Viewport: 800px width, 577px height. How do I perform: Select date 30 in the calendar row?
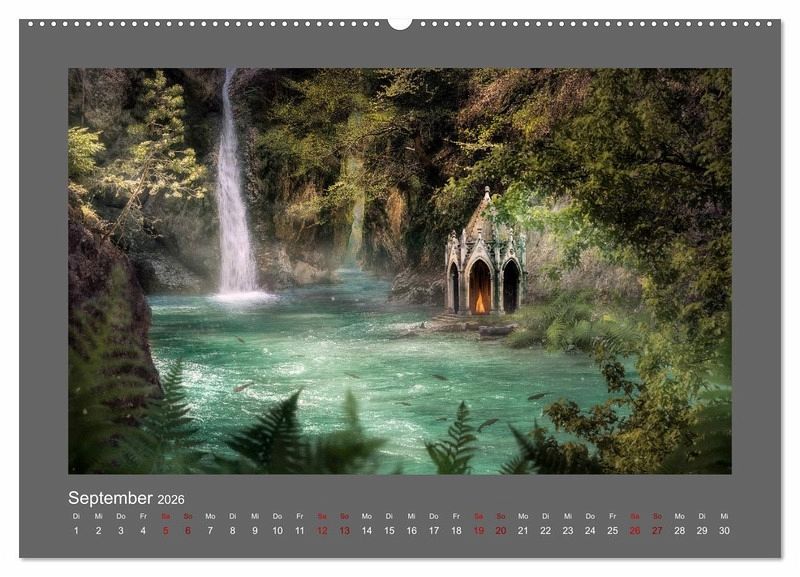click(x=724, y=531)
